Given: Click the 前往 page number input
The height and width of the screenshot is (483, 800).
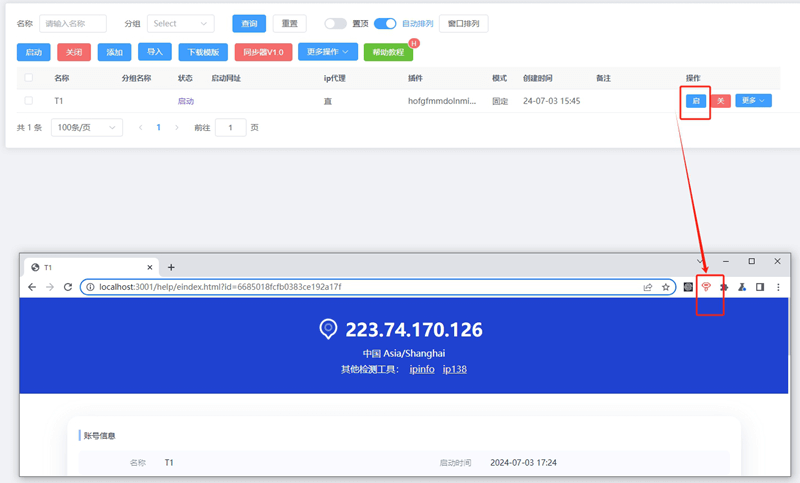Looking at the screenshot, I should click(231, 128).
